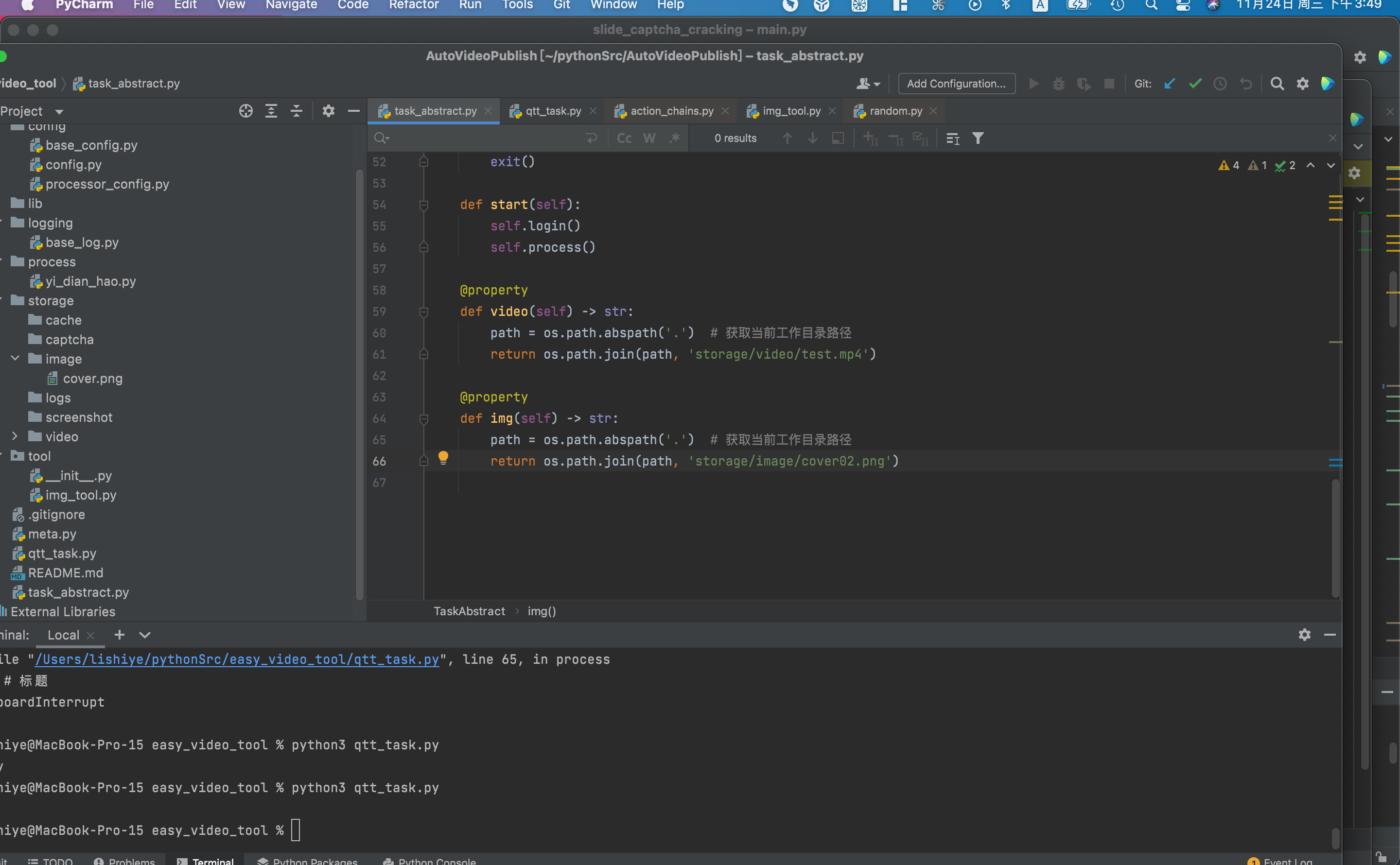Click the collapse all icon in project panel

tap(296, 110)
